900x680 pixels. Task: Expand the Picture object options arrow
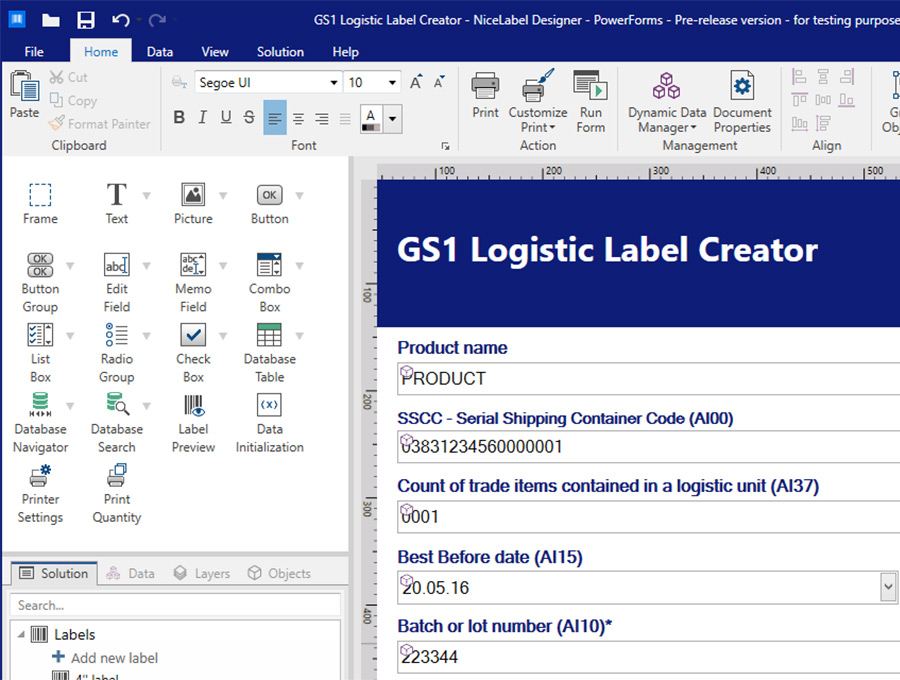click(223, 196)
